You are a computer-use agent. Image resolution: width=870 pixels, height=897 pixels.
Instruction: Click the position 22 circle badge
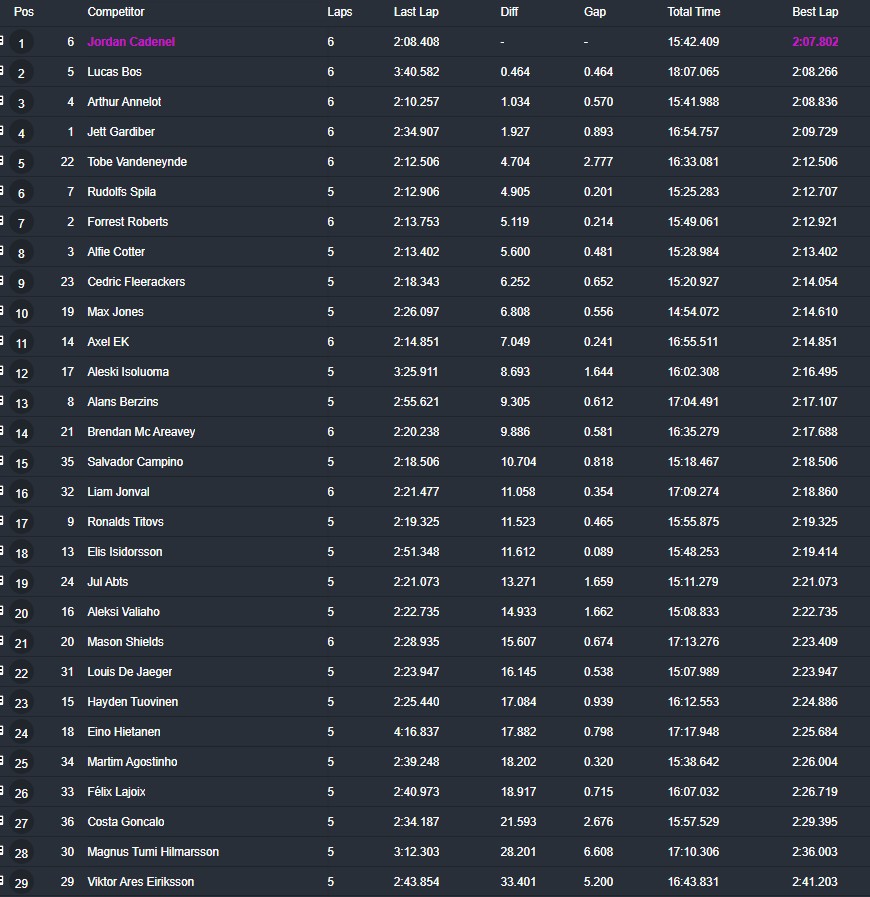21,673
